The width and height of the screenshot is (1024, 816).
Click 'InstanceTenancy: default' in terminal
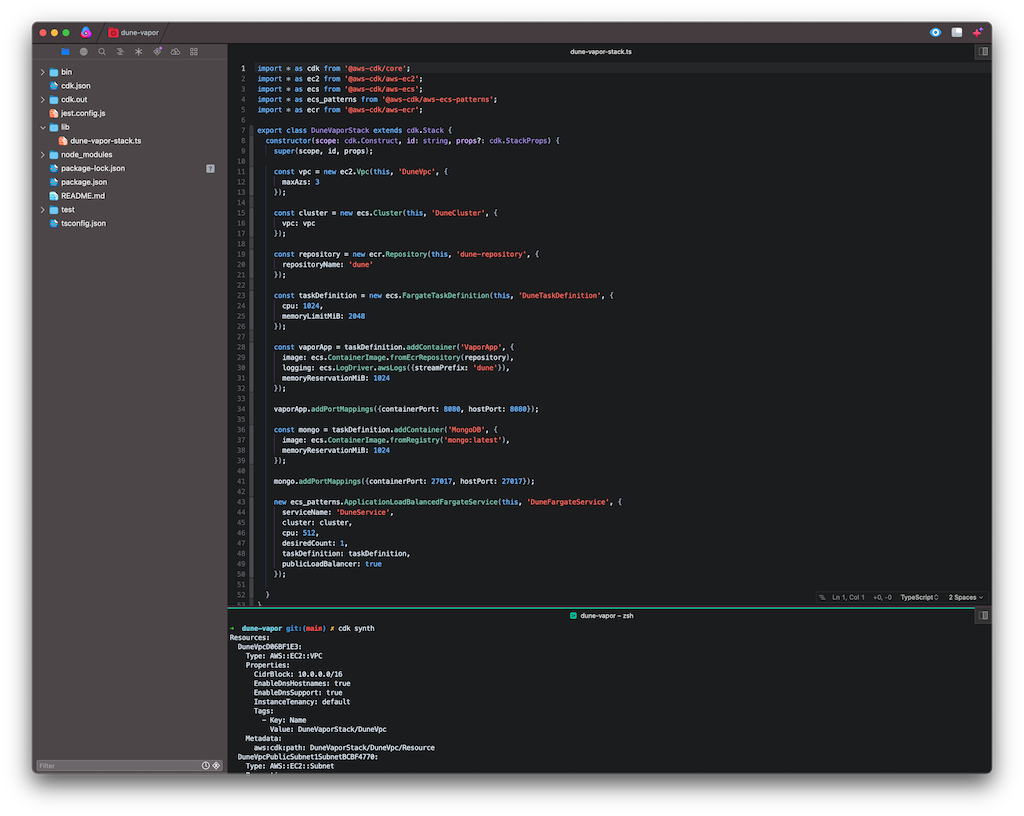pyautogui.click(x=302, y=702)
